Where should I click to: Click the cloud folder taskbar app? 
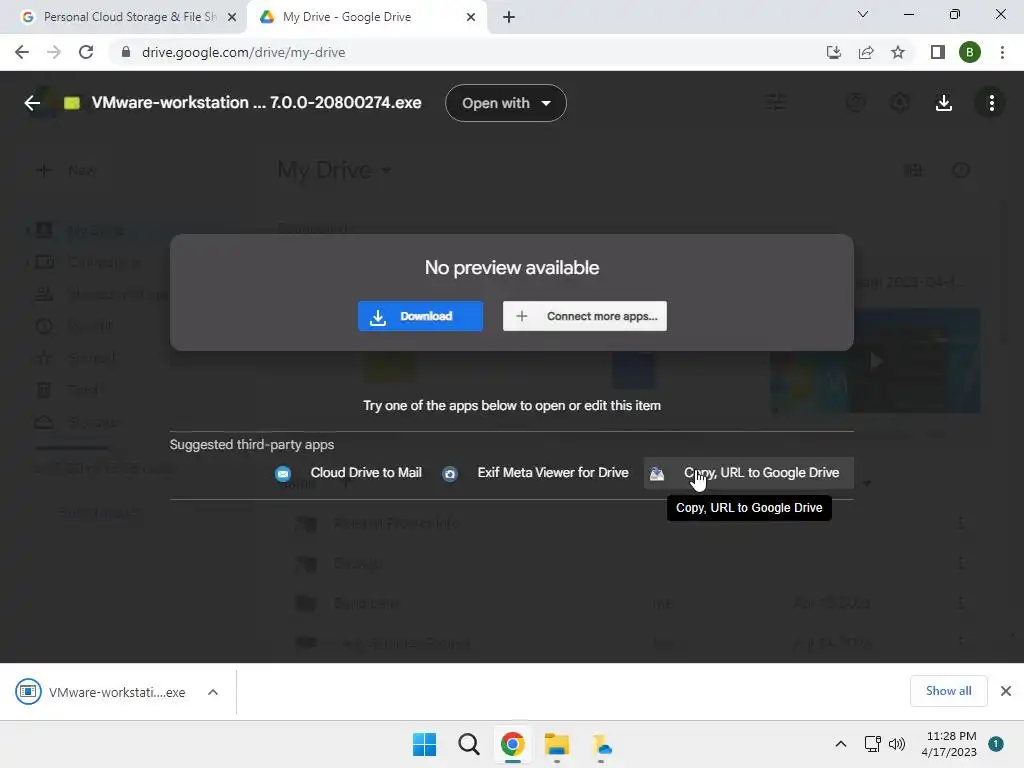coord(601,744)
